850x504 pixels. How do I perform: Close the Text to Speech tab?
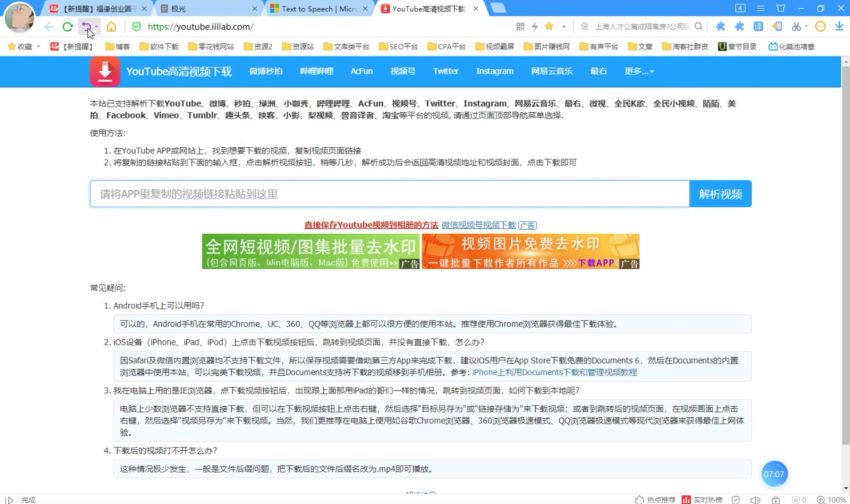point(365,9)
